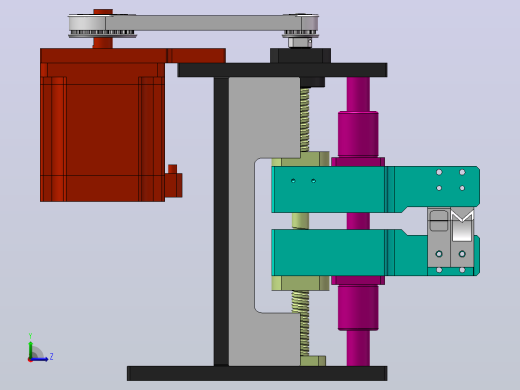Click the blue Z axis of triad
The image size is (520, 390).
pyautogui.click(x=40, y=359)
